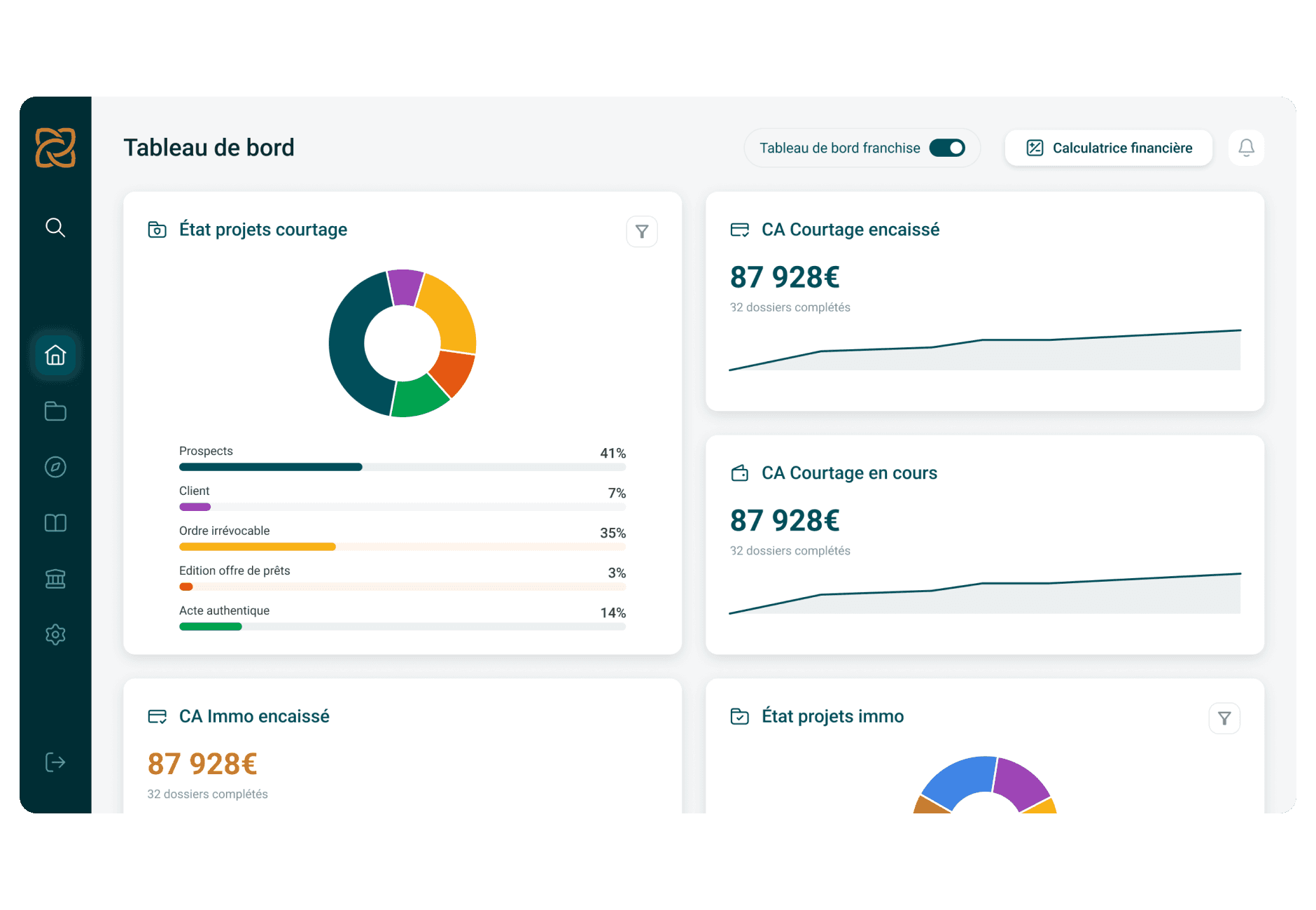Click the CA Courtage encaissé card icon
The width and height of the screenshot is (1316, 910).
coord(740,230)
